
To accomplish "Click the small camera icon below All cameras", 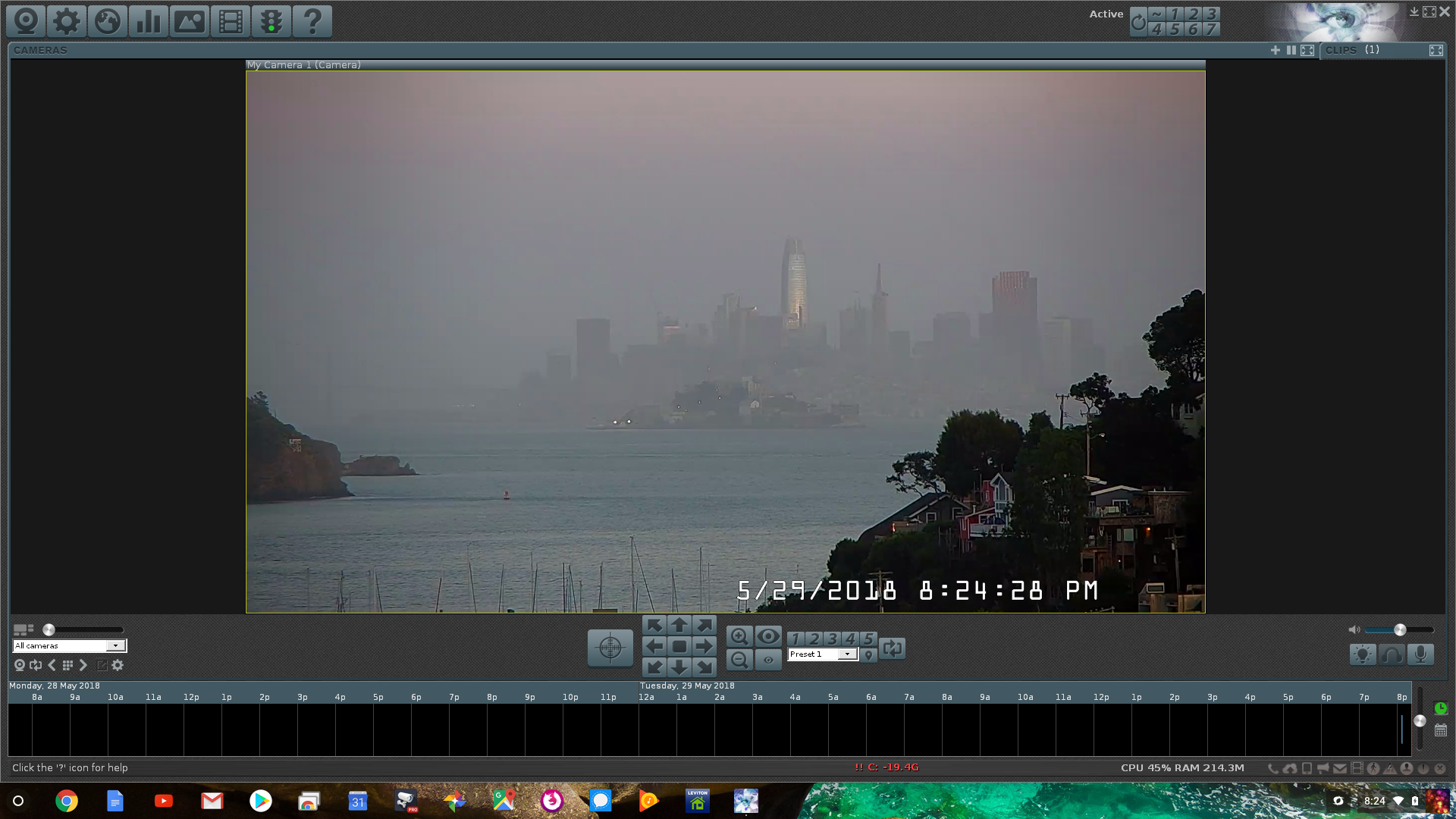I will [x=20, y=665].
